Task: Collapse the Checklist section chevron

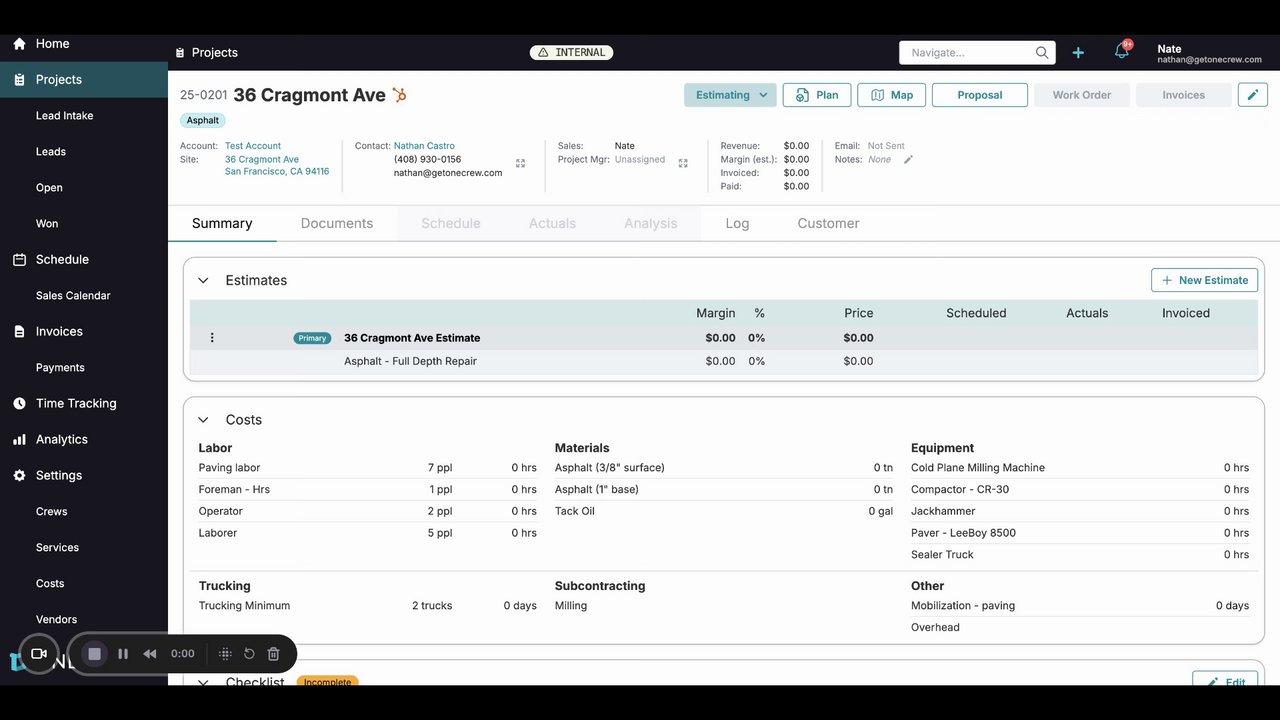Action: pyautogui.click(x=203, y=682)
